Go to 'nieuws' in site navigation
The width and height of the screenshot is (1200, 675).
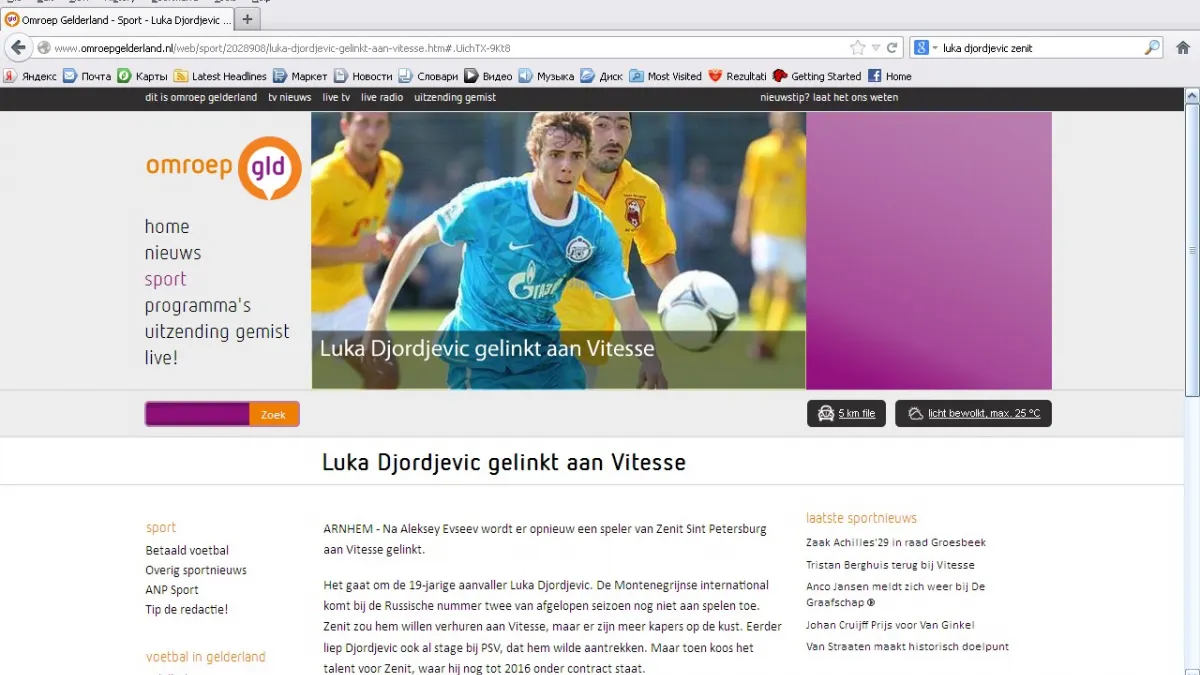point(173,253)
